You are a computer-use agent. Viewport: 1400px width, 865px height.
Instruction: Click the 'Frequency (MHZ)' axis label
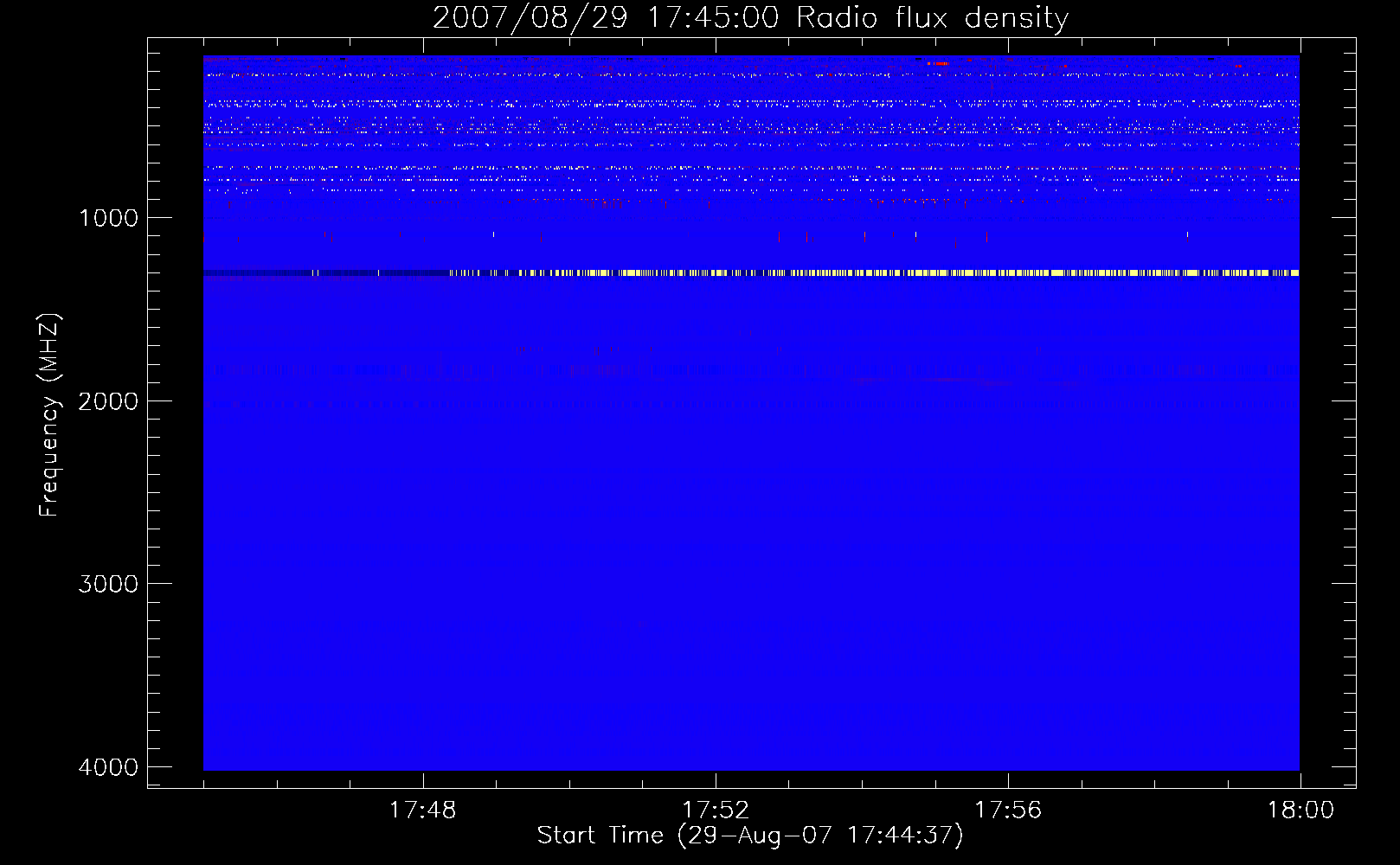click(x=49, y=415)
